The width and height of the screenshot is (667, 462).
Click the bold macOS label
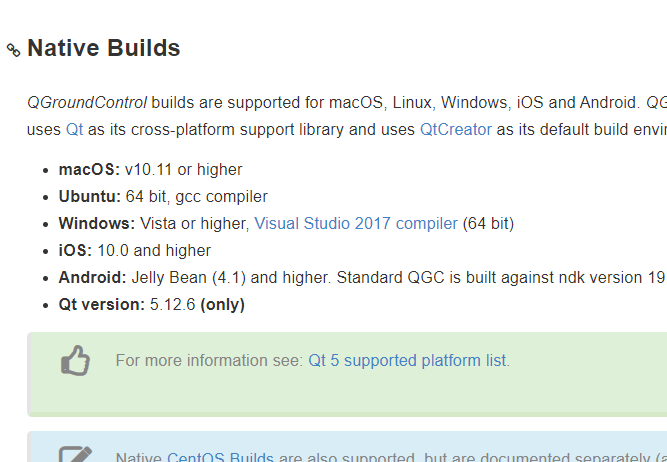(x=89, y=169)
